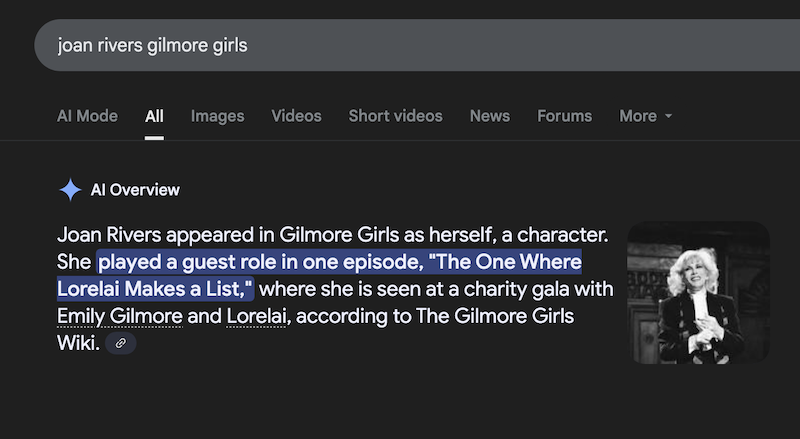Open the source link chip icon
The width and height of the screenshot is (800, 439).
(x=120, y=343)
